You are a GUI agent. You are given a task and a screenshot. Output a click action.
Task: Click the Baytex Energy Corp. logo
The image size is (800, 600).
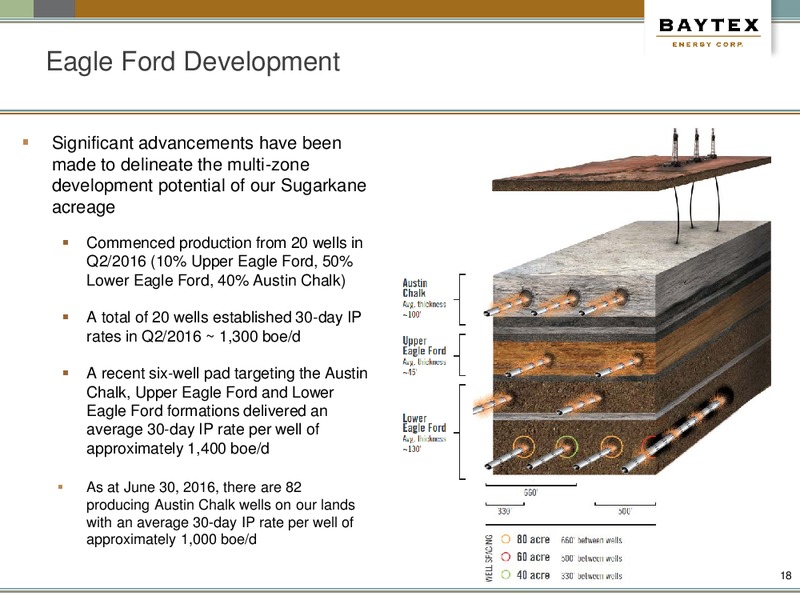coord(709,33)
